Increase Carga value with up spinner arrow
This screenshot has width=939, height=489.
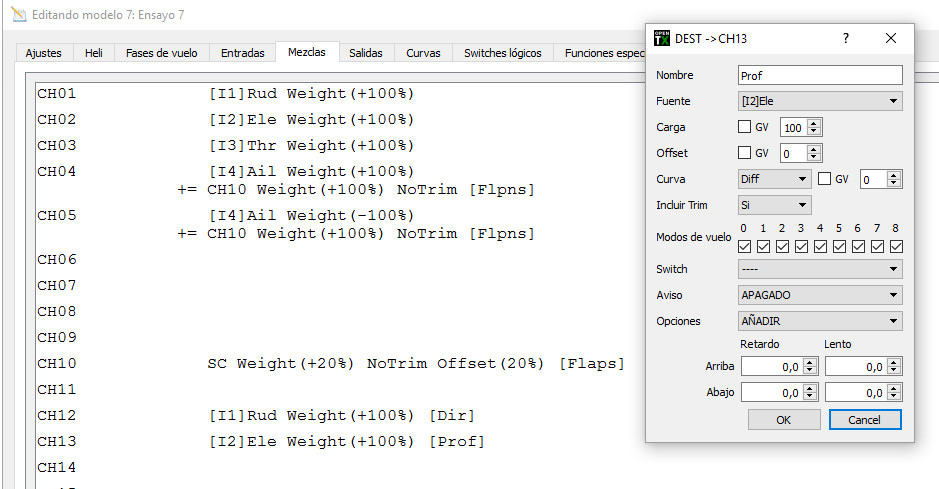(x=814, y=123)
